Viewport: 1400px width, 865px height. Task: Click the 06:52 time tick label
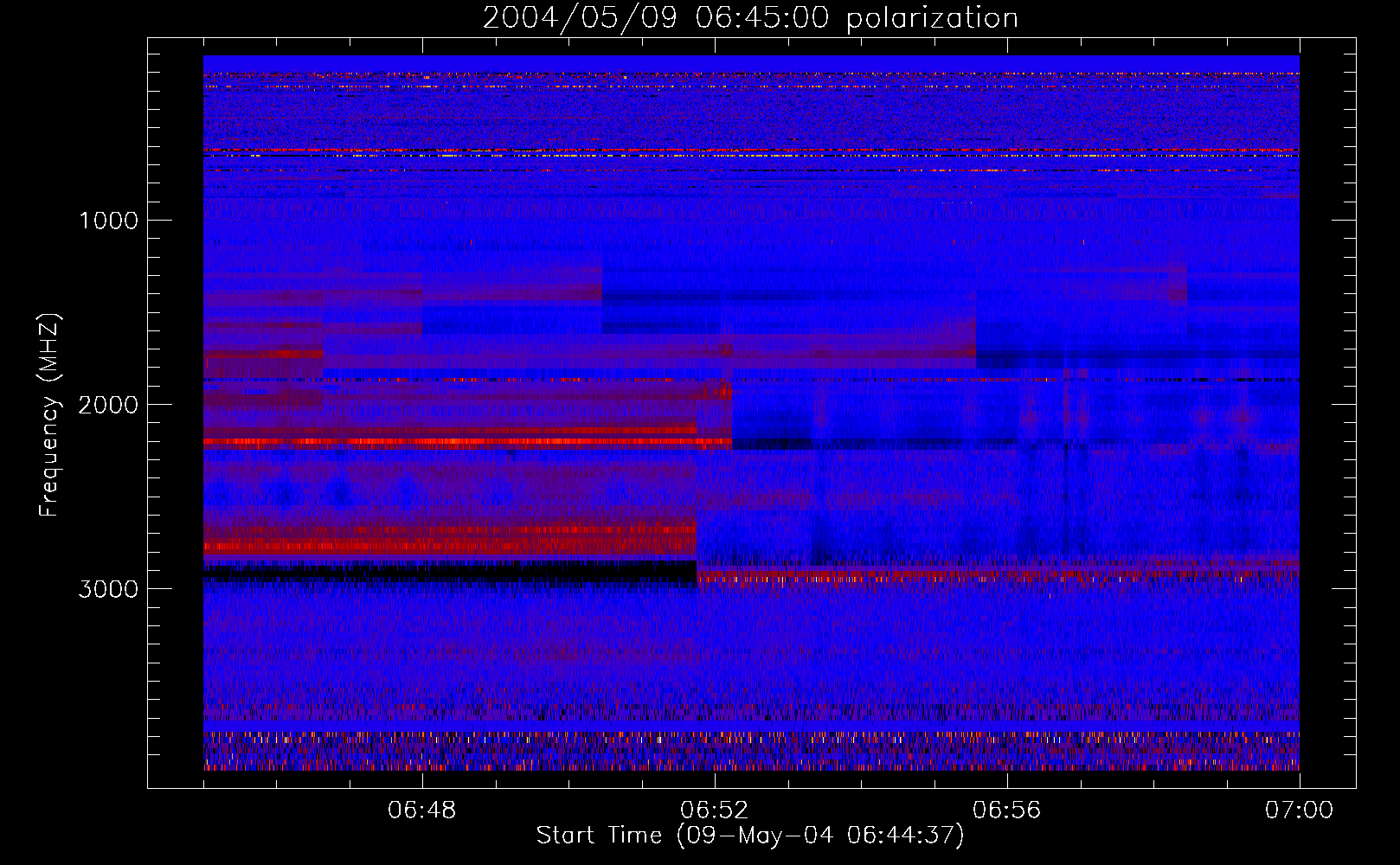click(715, 811)
